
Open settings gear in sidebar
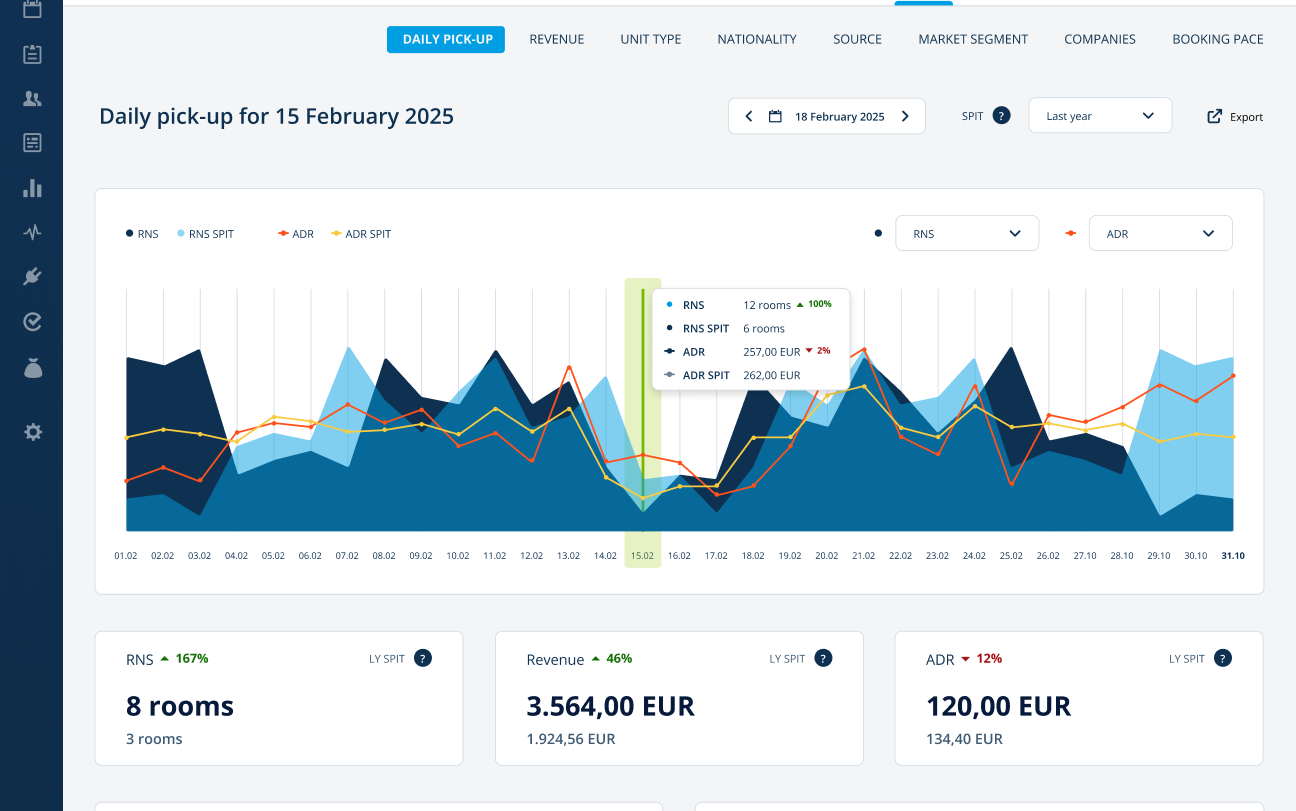[32, 432]
